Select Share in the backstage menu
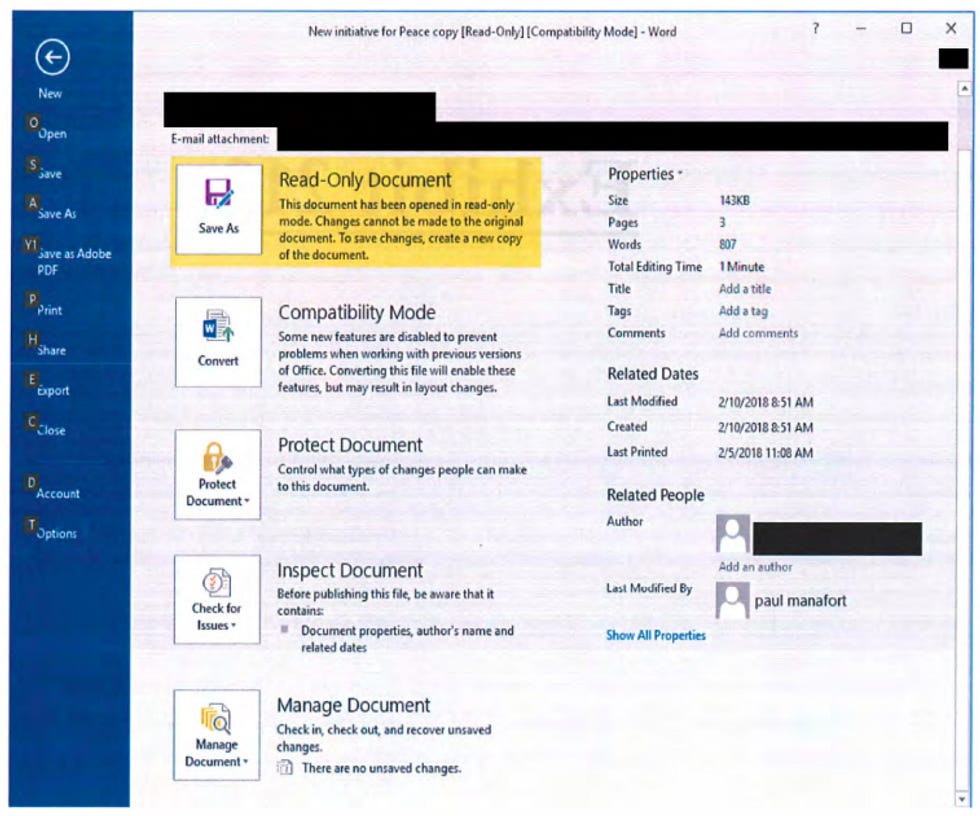The image size is (980, 816). (x=51, y=351)
